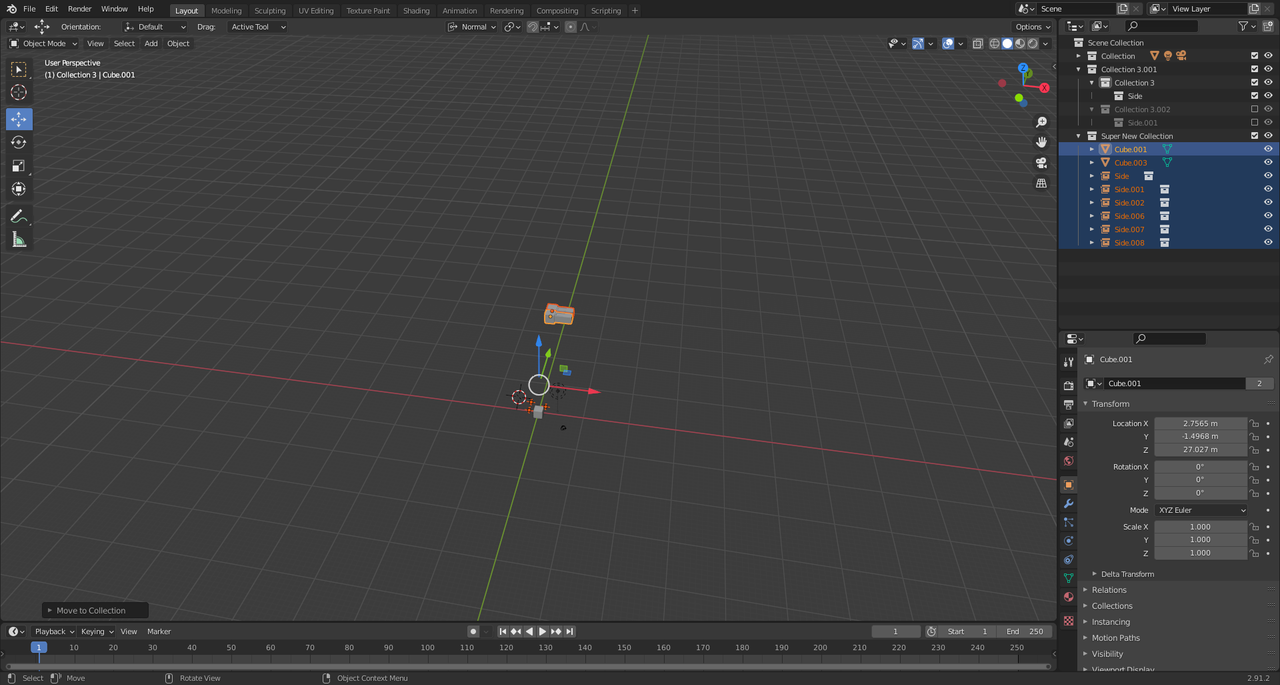1280x685 pixels.
Task: Open the Material properties tab icon
Action: (x=1068, y=597)
